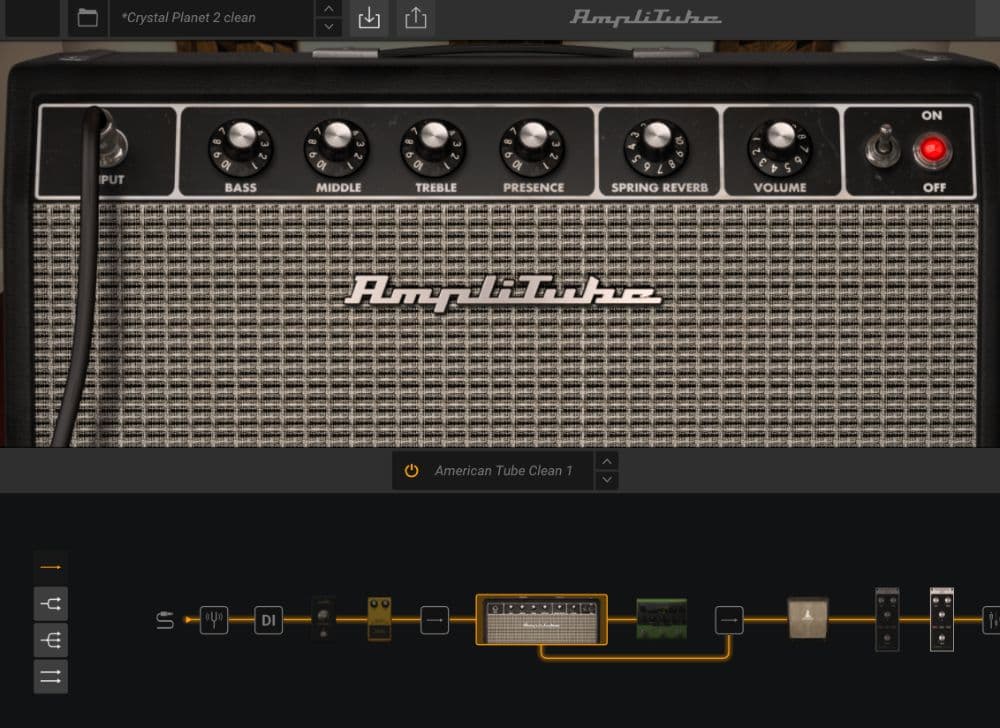Select the dual parallel paths routing icon
Screen dimensions: 1000x728
point(50,676)
